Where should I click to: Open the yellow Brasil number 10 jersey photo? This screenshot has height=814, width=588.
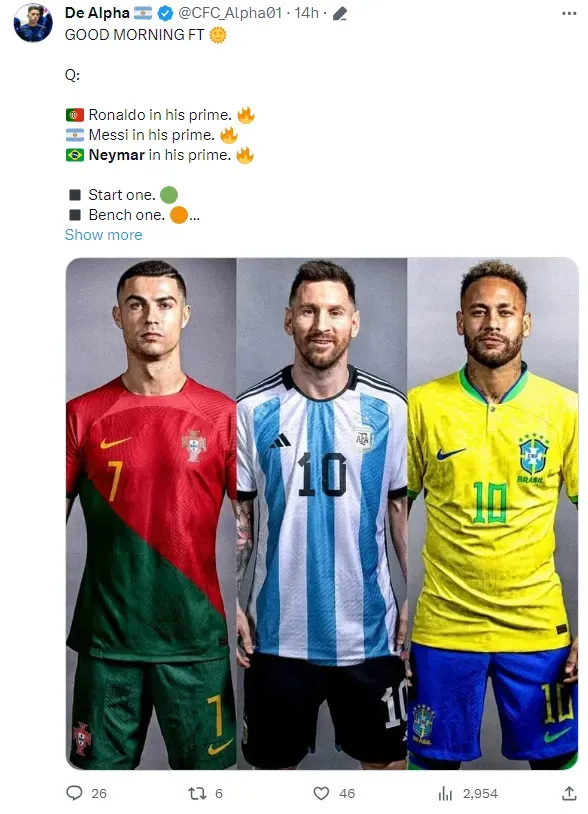pos(493,513)
